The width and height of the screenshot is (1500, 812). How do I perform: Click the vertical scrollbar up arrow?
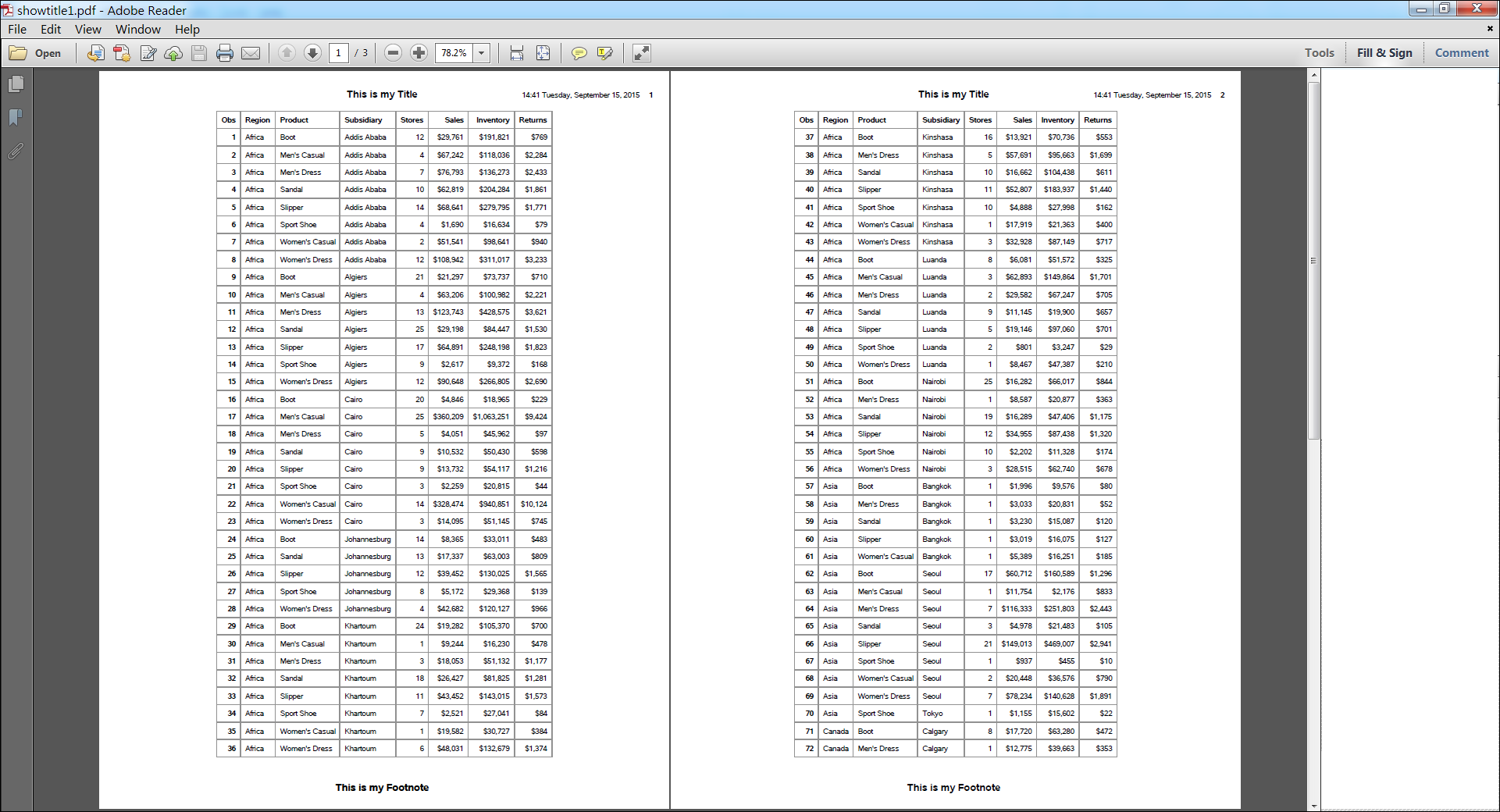[1314, 75]
